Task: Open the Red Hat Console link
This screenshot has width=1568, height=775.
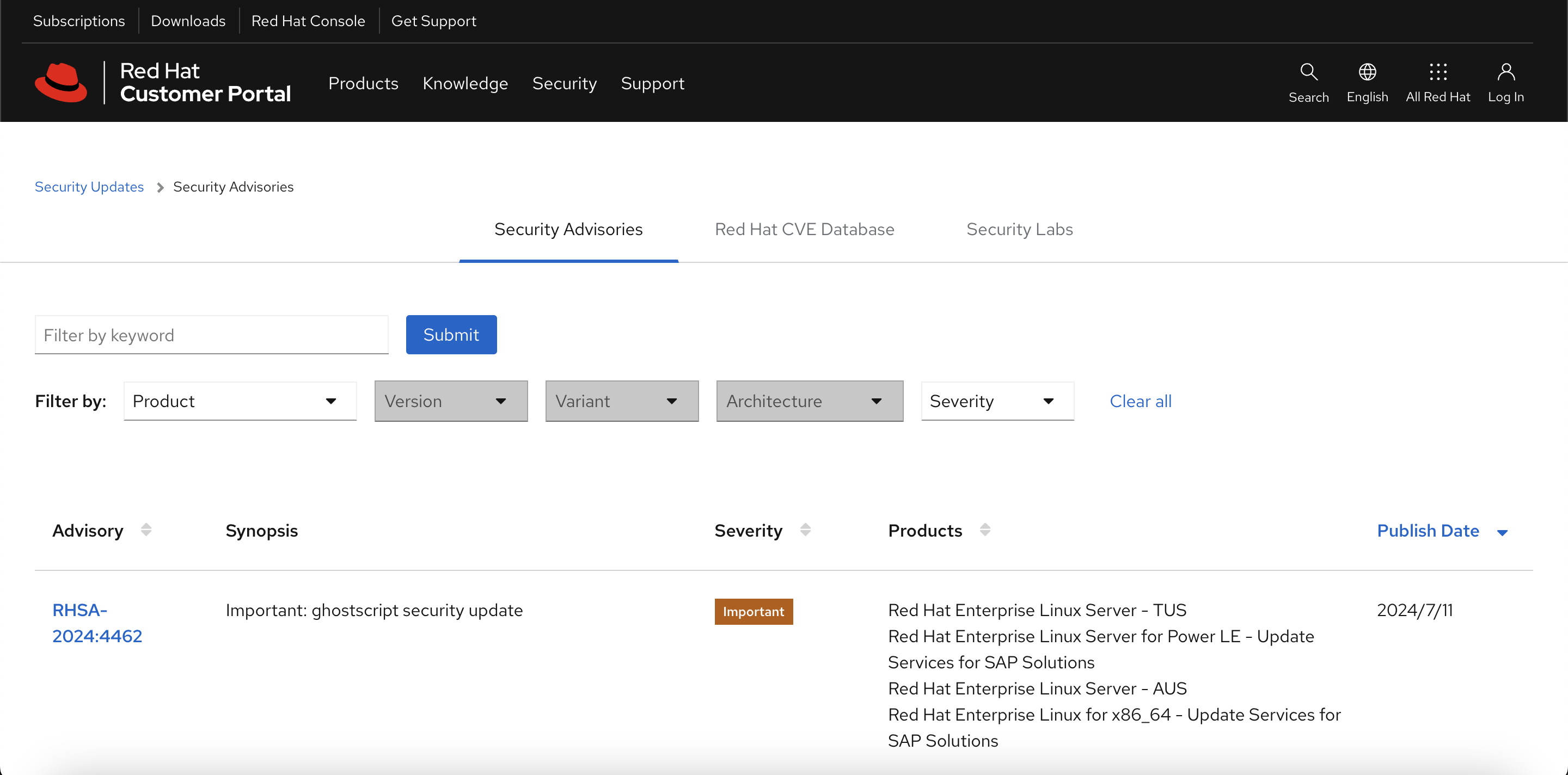Action: point(308,21)
